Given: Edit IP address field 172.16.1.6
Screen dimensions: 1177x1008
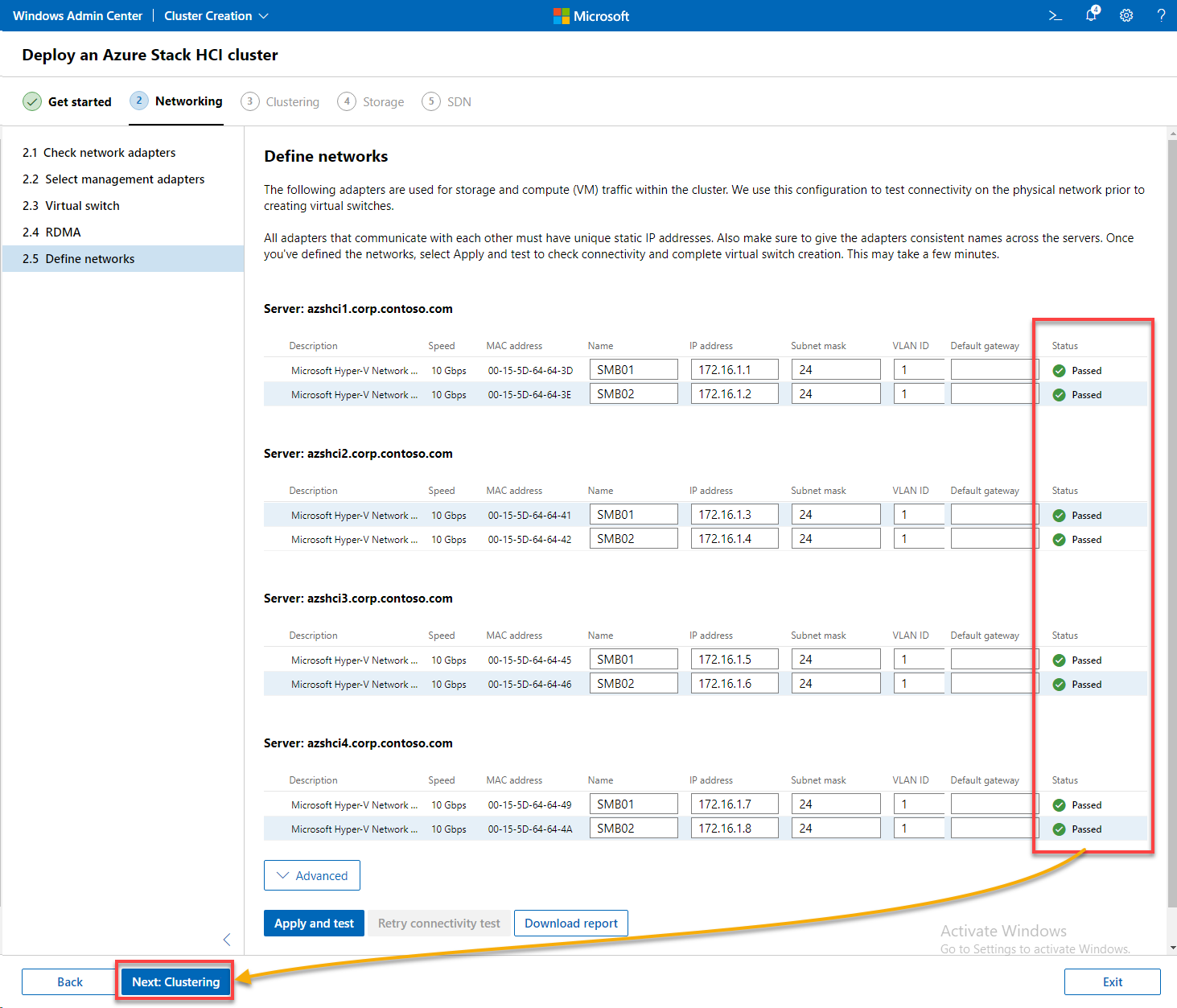Looking at the screenshot, I should (735, 684).
